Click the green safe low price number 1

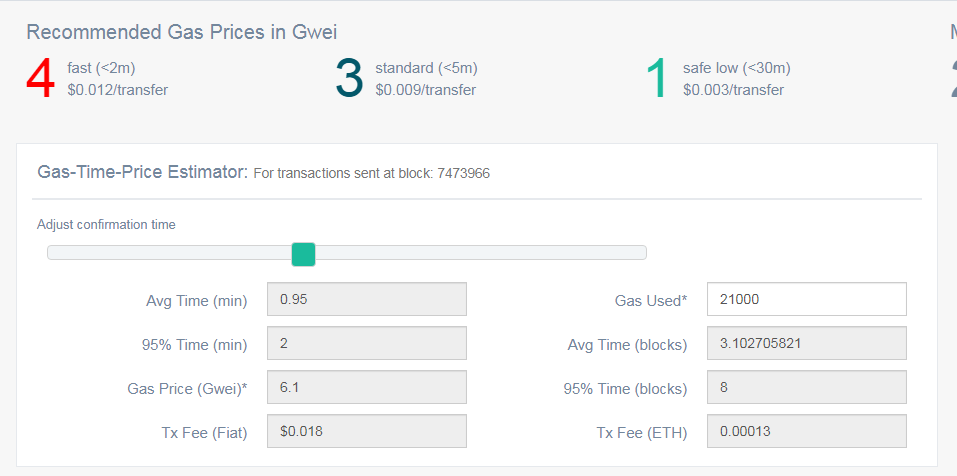(657, 79)
